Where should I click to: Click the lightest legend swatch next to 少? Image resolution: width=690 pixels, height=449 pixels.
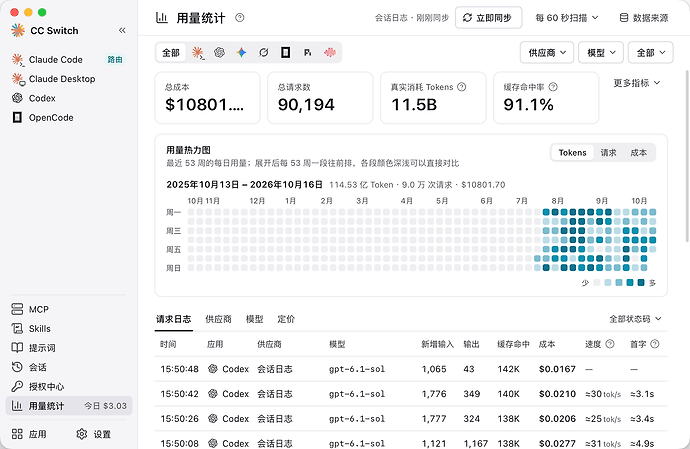coord(597,283)
